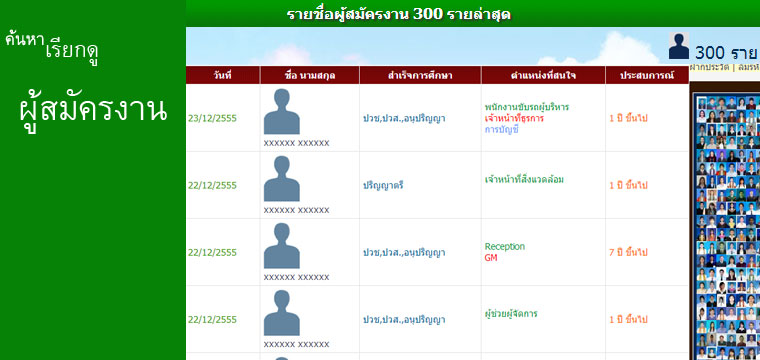
Task: Click the ปริญญาตรี education cell
Action: click(x=383, y=186)
